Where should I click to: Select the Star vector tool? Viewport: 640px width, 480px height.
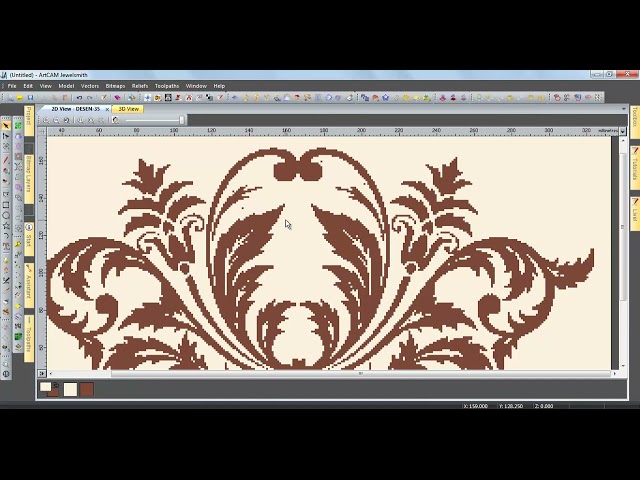click(x=6, y=226)
